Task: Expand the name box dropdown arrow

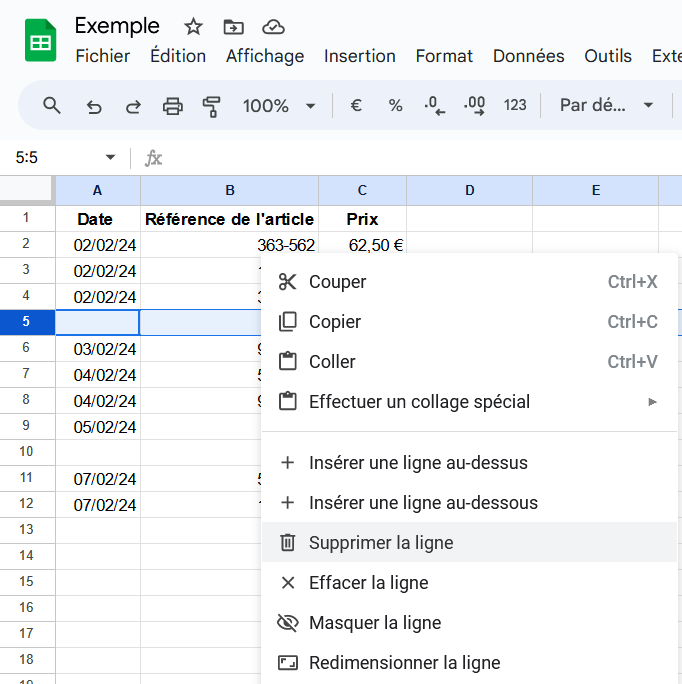Action: pos(110,157)
